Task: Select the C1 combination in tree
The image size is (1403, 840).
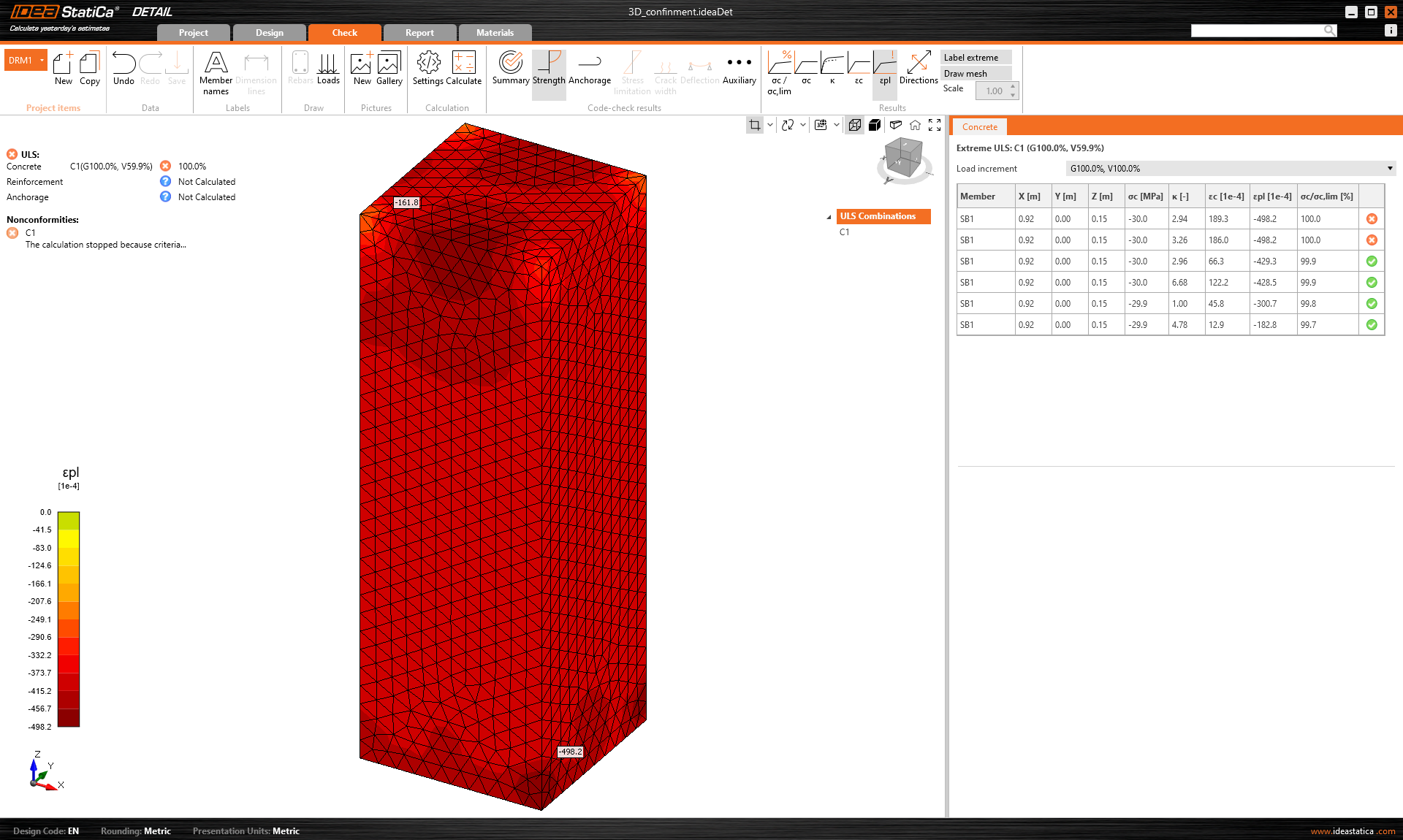Action: (845, 232)
